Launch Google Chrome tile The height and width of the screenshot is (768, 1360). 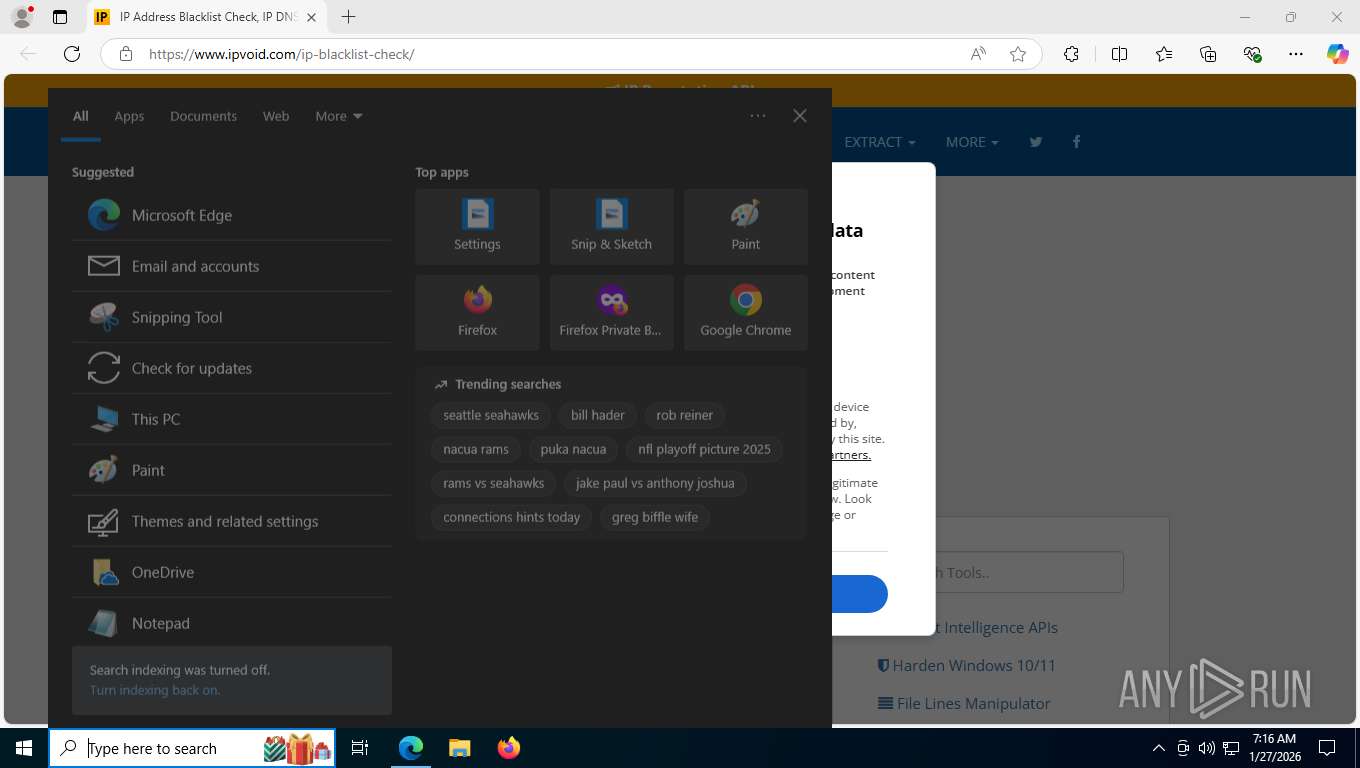point(746,313)
